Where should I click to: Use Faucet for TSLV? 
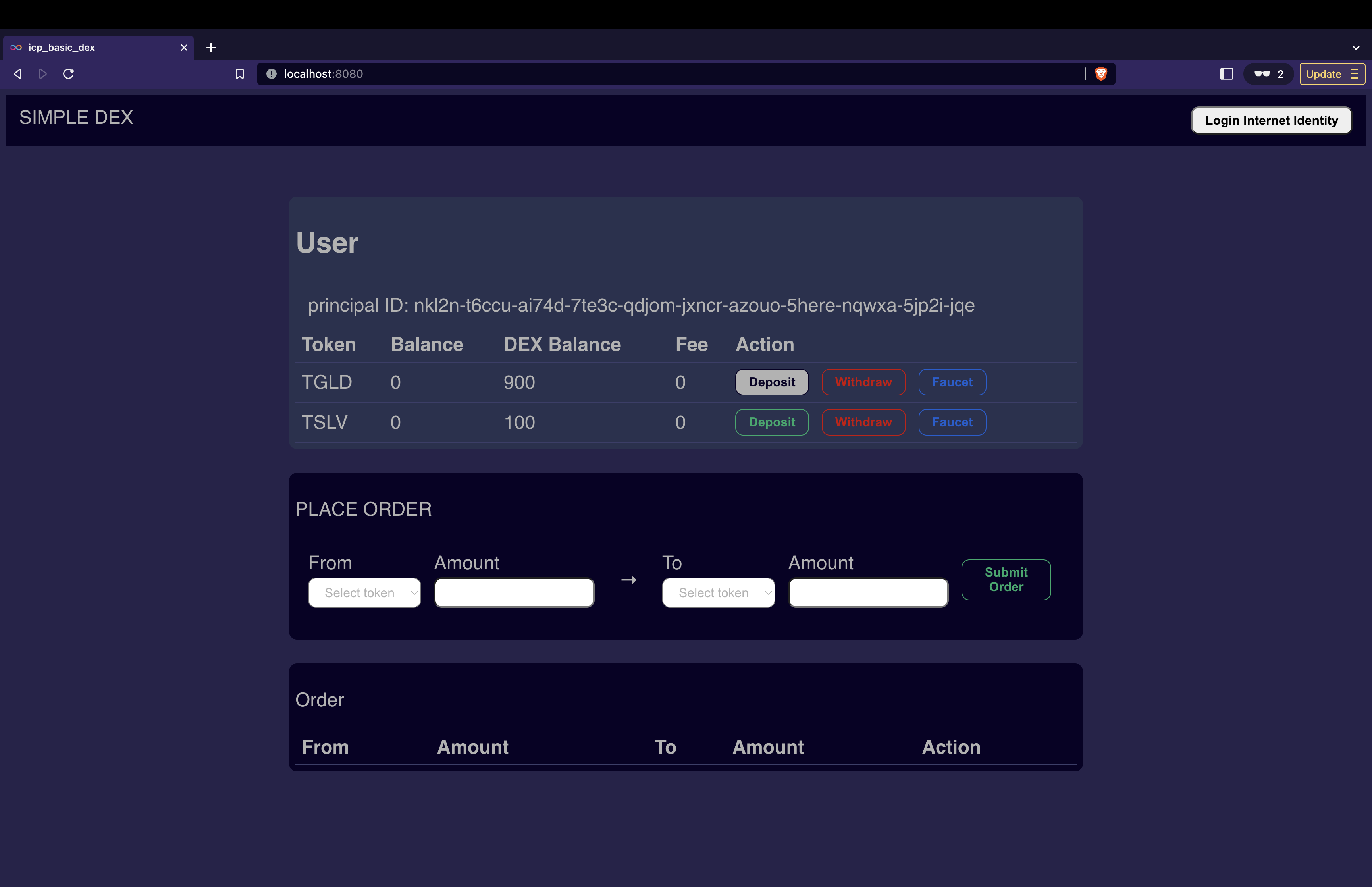click(952, 422)
